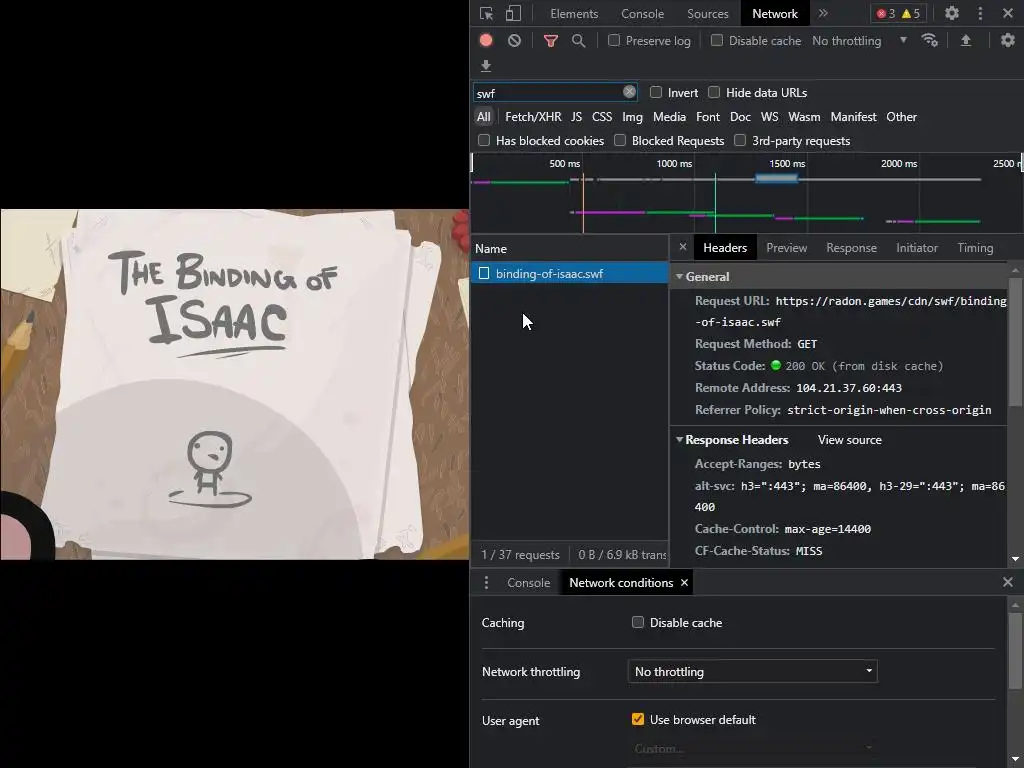This screenshot has width=1024, height=768.
Task: Open the DevTools three-dot customize menu
Action: [x=980, y=13]
